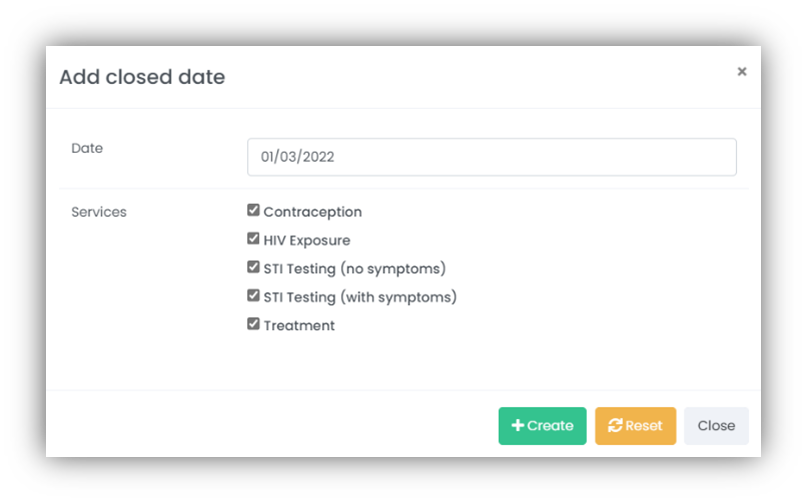Click the Date field label
The image size is (807, 503).
(87, 148)
